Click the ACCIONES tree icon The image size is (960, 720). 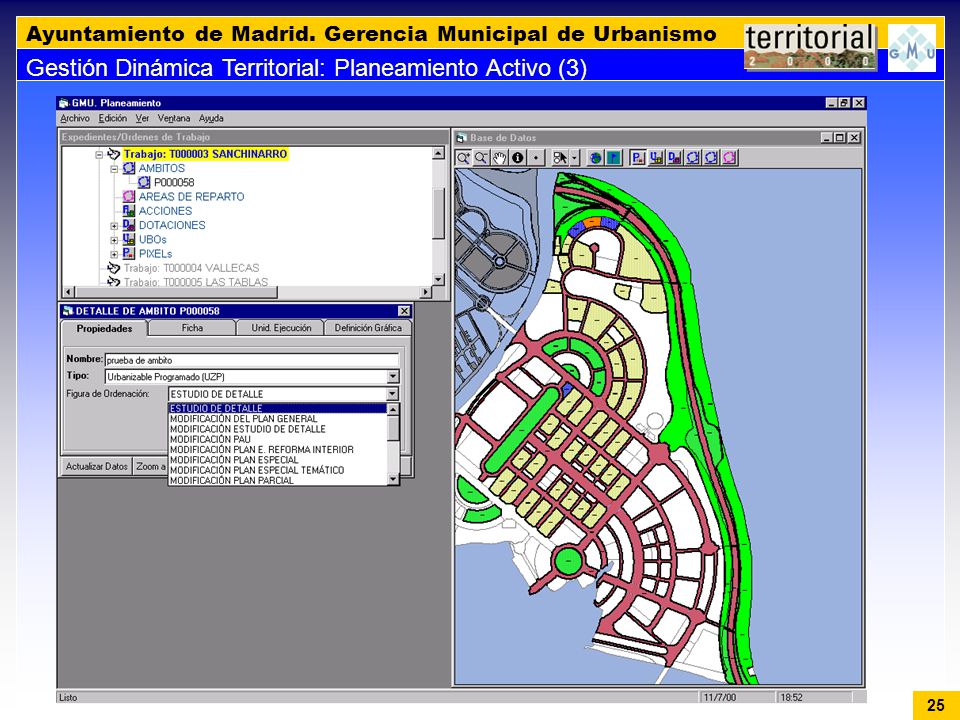129,211
